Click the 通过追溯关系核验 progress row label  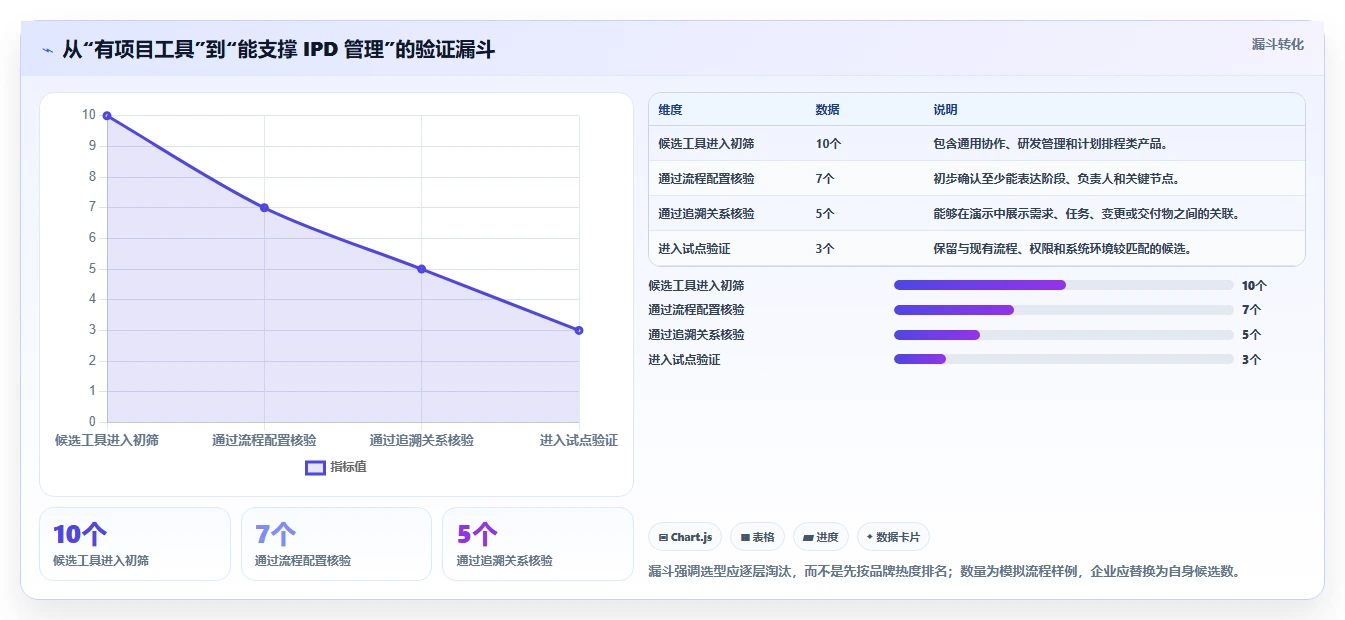coord(696,335)
